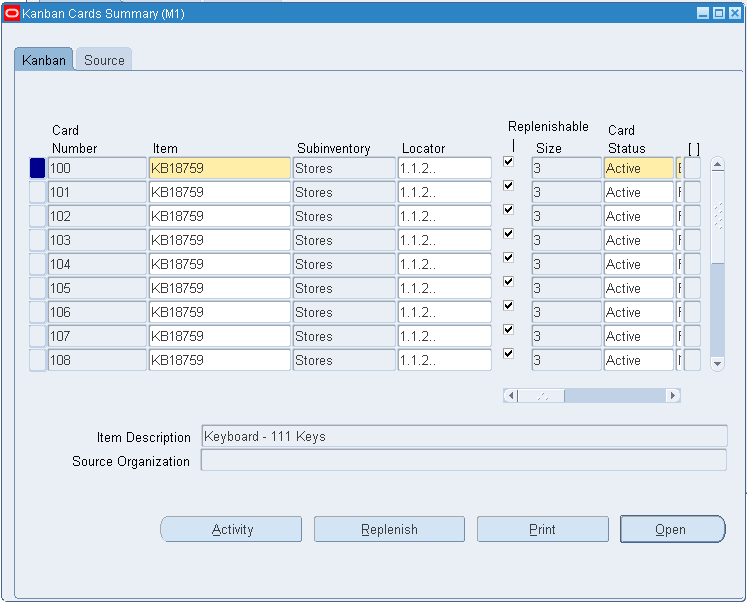Uncheck Replenishable checkbox for card 100

508,161
